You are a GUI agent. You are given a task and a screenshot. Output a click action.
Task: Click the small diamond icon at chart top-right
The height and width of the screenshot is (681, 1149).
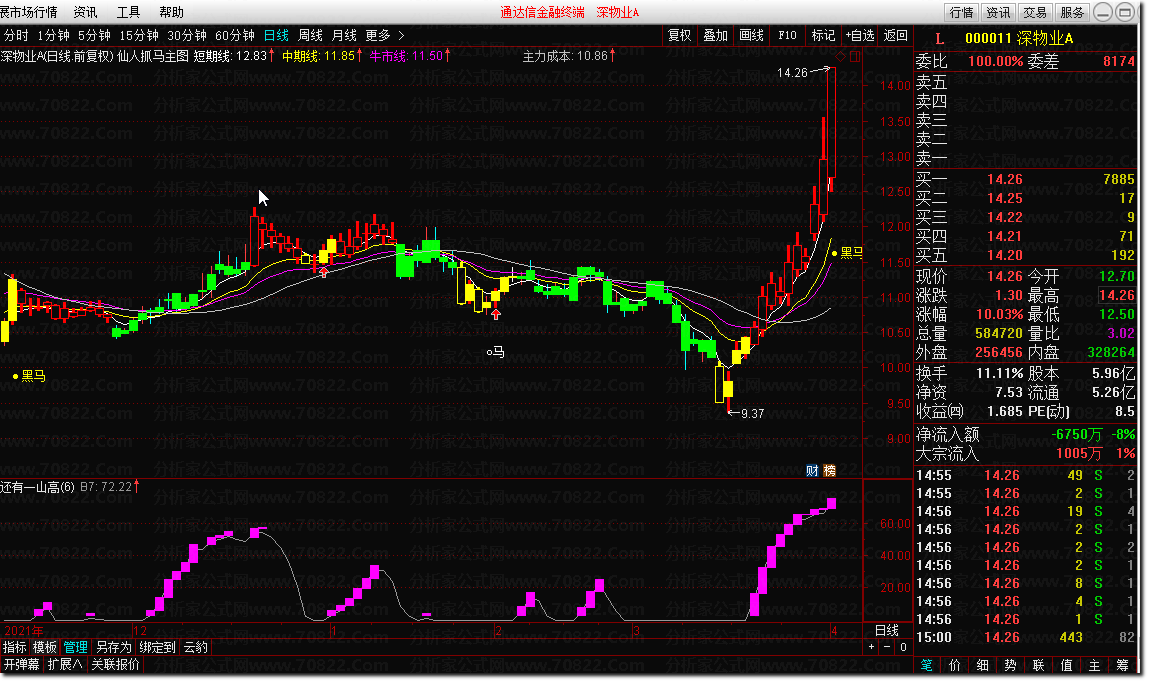[840, 56]
